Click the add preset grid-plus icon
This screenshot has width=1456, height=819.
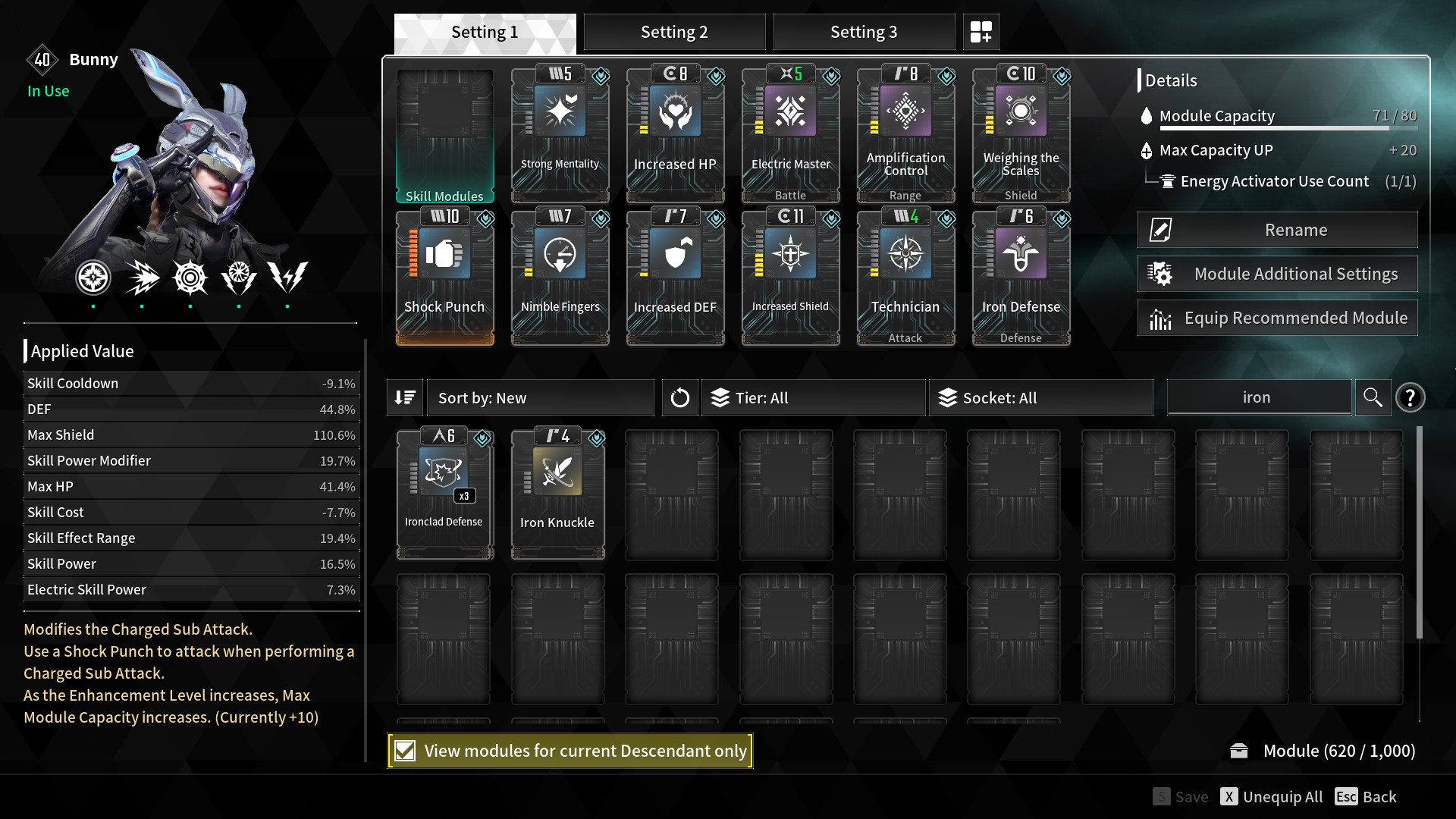981,32
